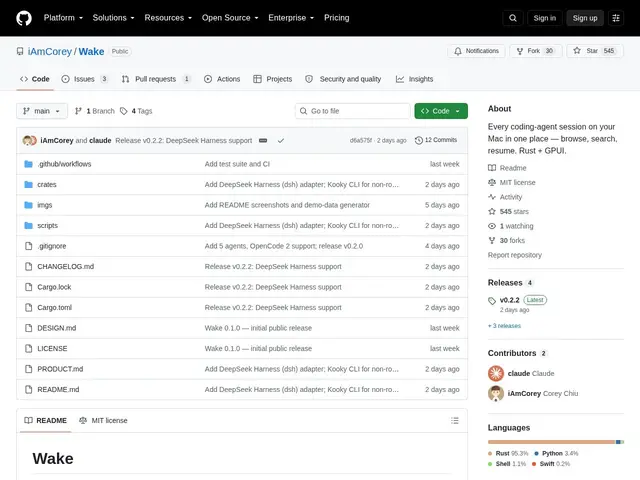Expand the Resources menu
The image size is (640, 480).
click(x=168, y=18)
